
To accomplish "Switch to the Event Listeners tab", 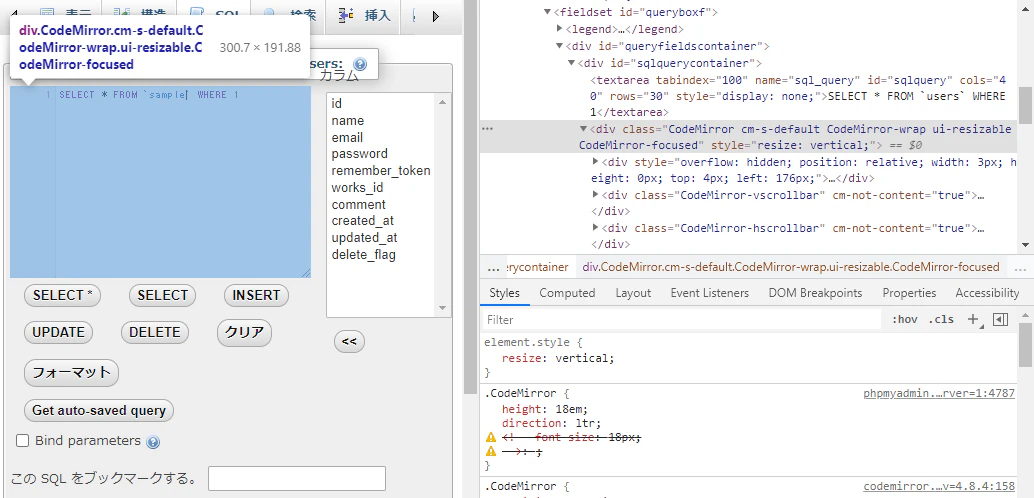I will pos(710,293).
